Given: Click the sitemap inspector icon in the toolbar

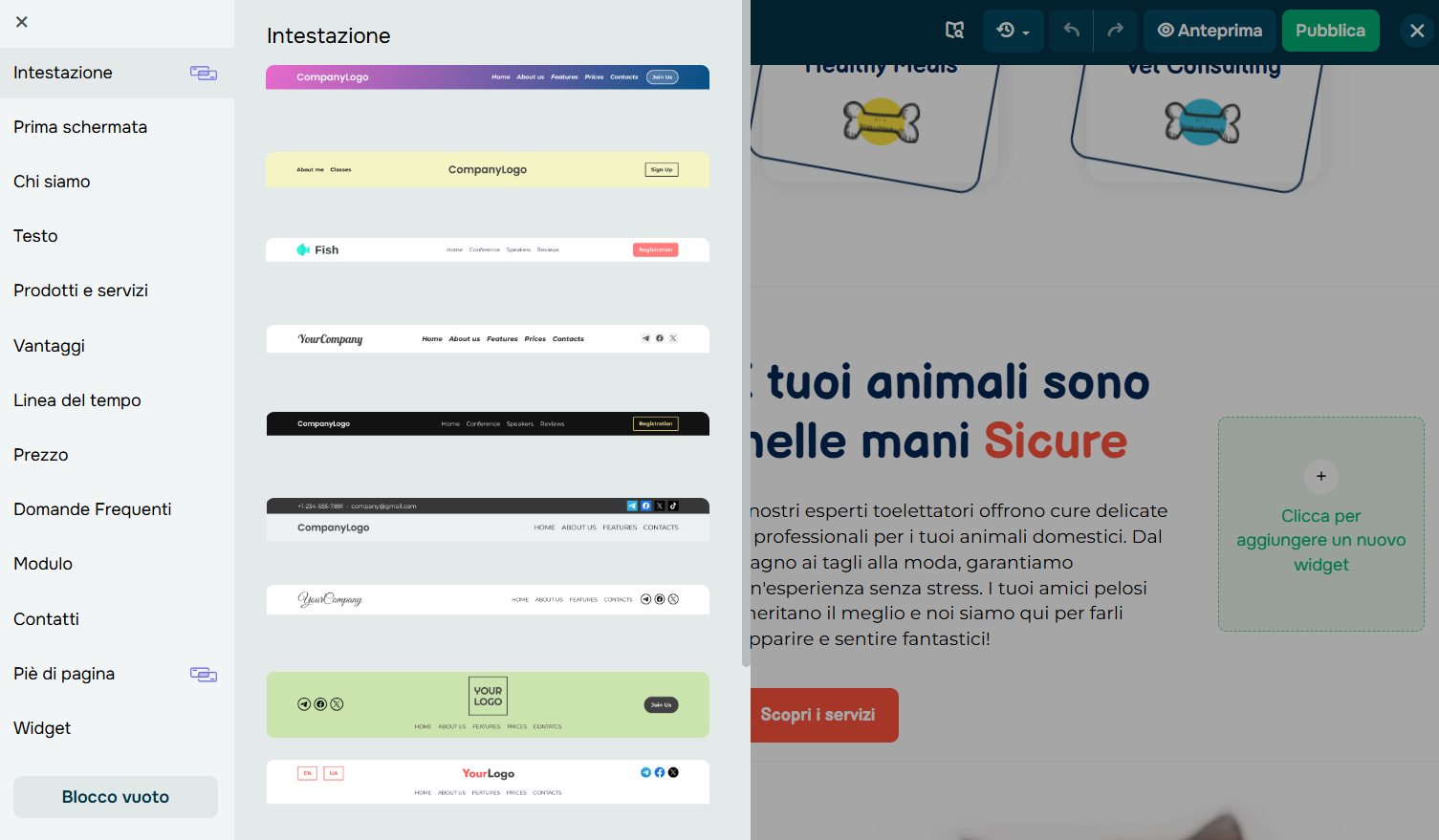Looking at the screenshot, I should tap(954, 30).
